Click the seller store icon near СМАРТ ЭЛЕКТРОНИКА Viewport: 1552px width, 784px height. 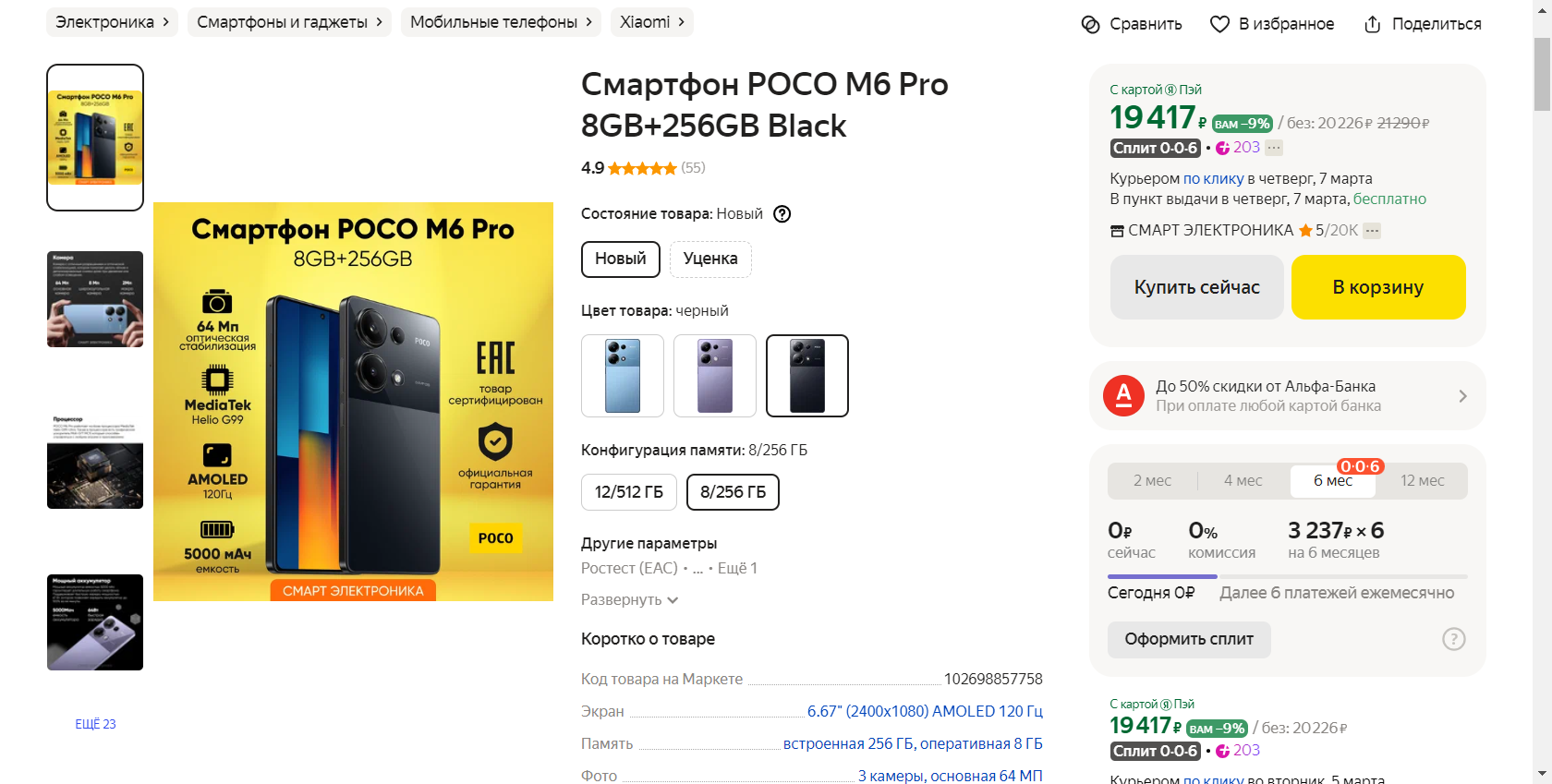[x=1116, y=230]
